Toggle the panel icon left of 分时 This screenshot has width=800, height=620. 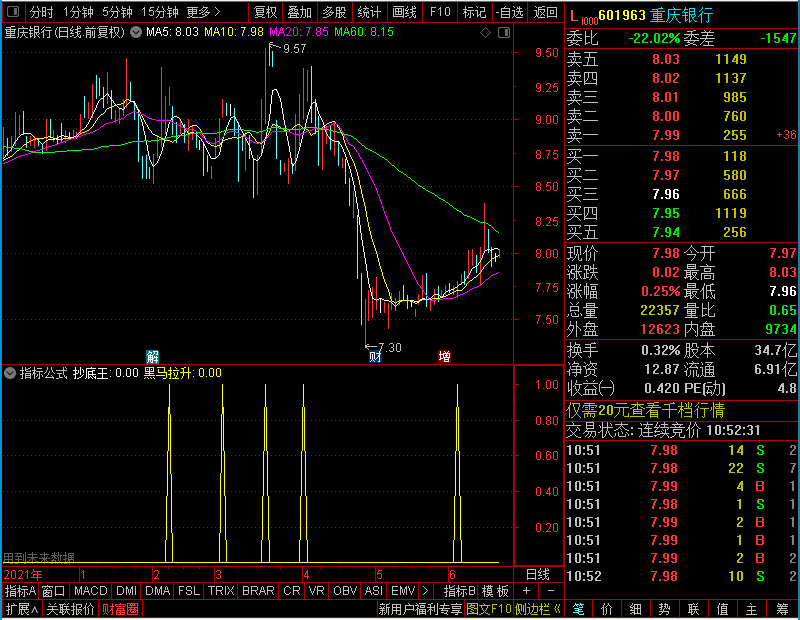click(13, 11)
